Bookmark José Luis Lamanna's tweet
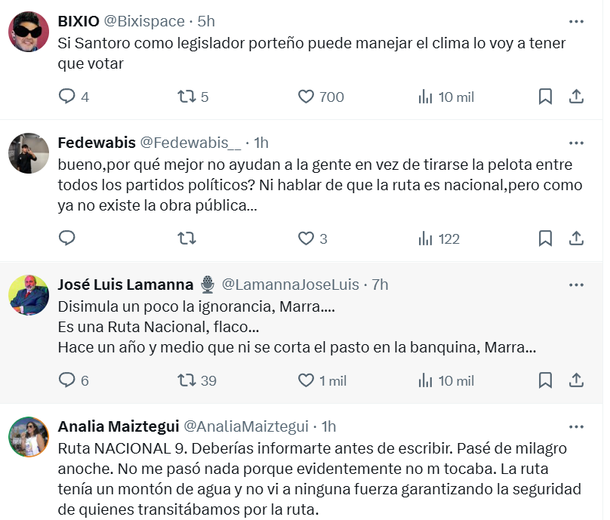This screenshot has height=520, width=610. (x=545, y=380)
